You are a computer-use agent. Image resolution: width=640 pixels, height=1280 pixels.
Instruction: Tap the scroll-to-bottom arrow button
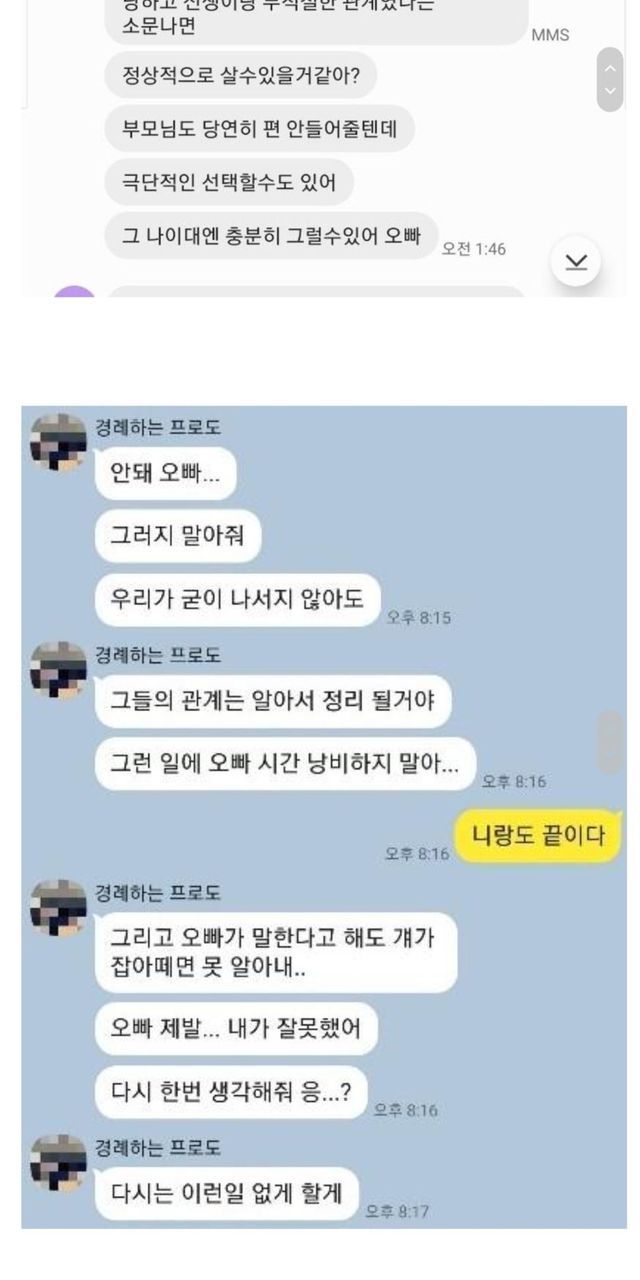(576, 261)
